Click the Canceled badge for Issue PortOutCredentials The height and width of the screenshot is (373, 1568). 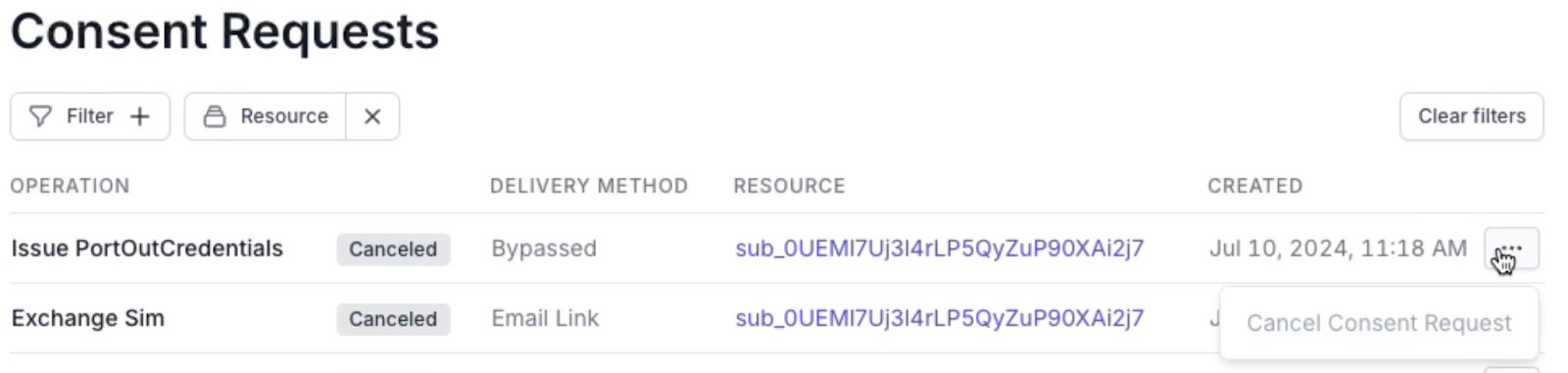click(393, 249)
